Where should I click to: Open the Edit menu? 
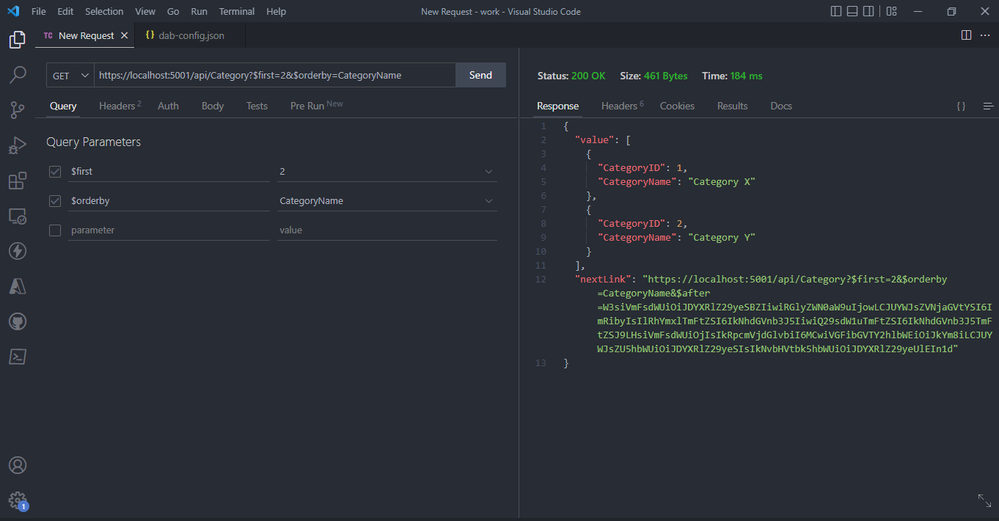click(x=65, y=11)
